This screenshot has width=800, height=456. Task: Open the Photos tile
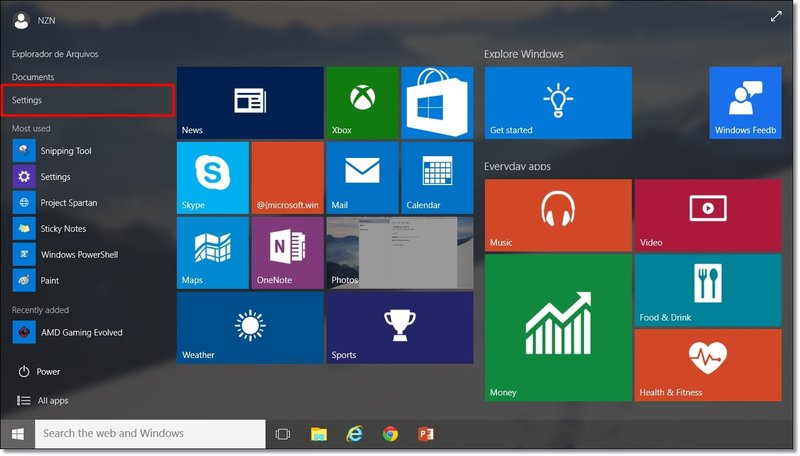(400, 252)
